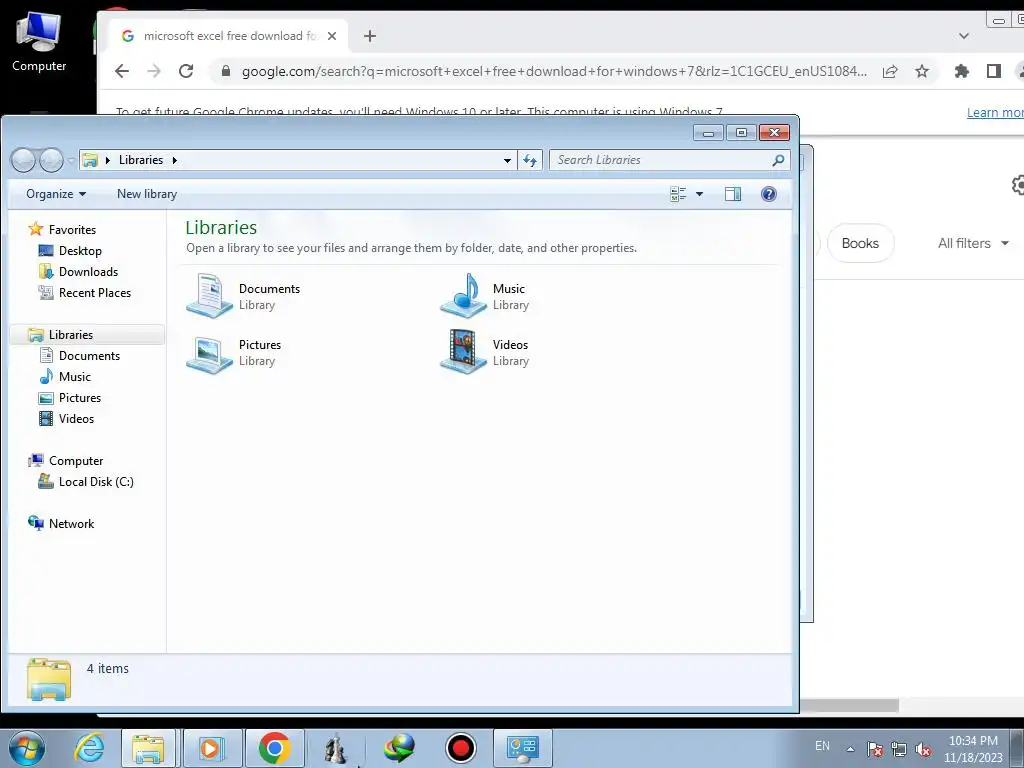
Task: Open Control Panel taskbar icon
Action: pyautogui.click(x=522, y=748)
